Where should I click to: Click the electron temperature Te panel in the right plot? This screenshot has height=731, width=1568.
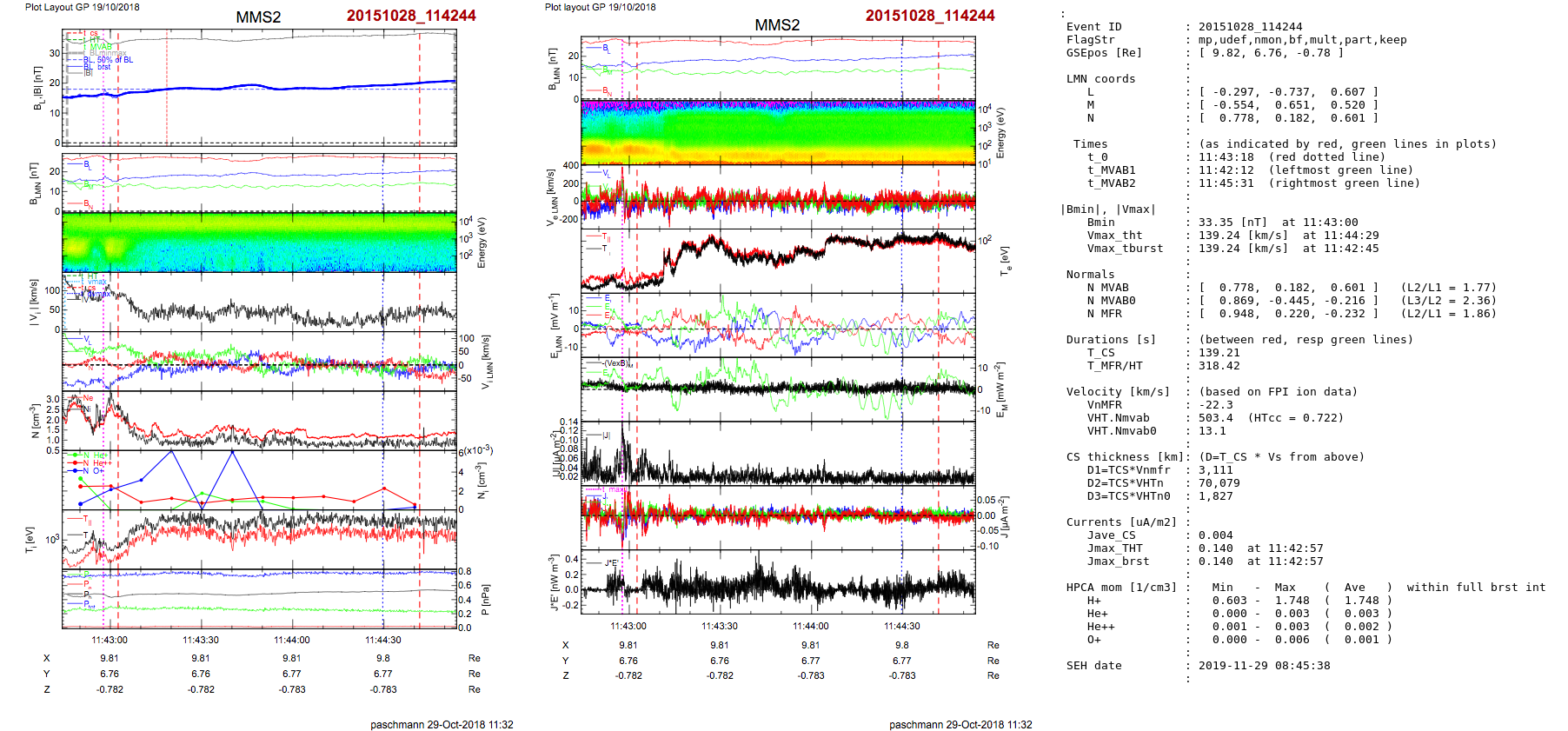[x=778, y=261]
